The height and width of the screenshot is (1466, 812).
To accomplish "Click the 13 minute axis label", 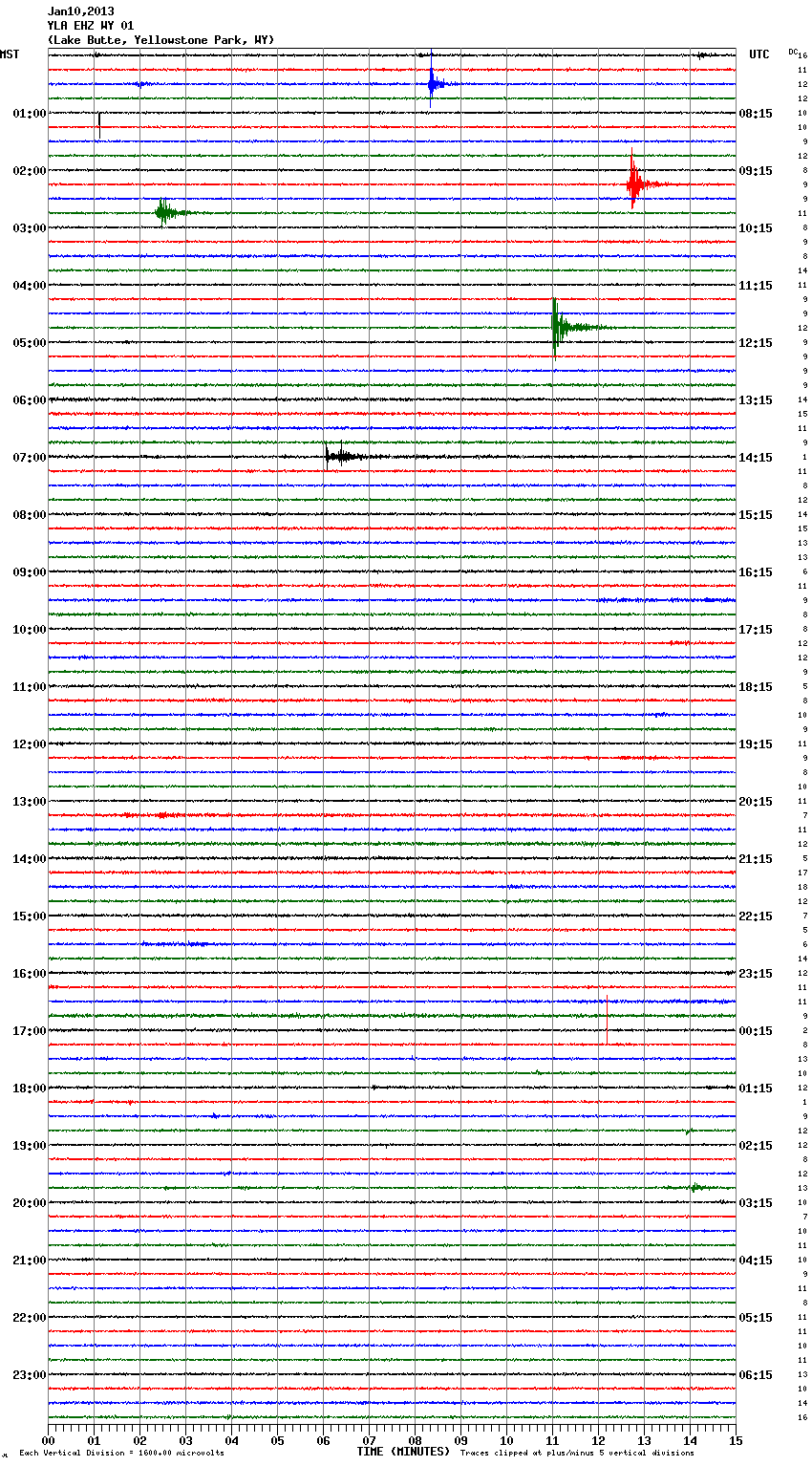I will [644, 1440].
